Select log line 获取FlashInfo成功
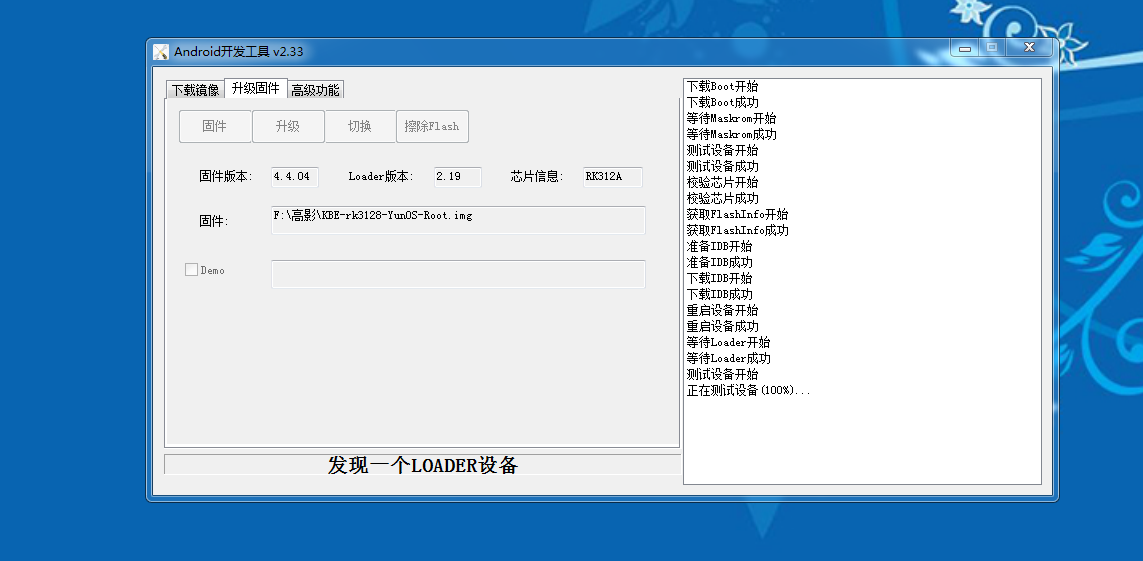This screenshot has height=561, width=1143. pos(737,230)
